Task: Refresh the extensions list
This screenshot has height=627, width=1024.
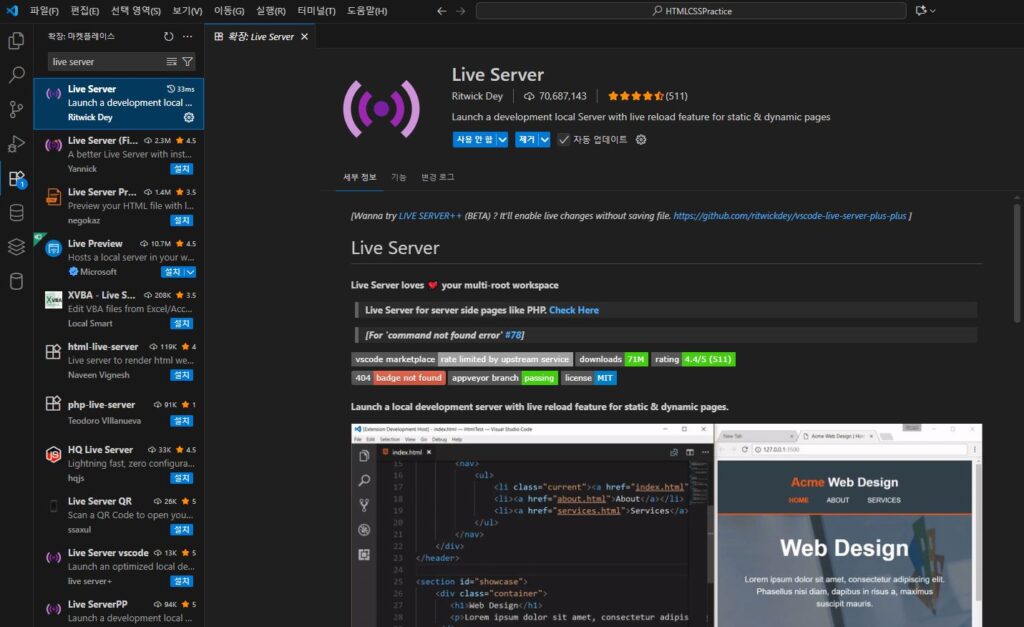Action: point(168,36)
